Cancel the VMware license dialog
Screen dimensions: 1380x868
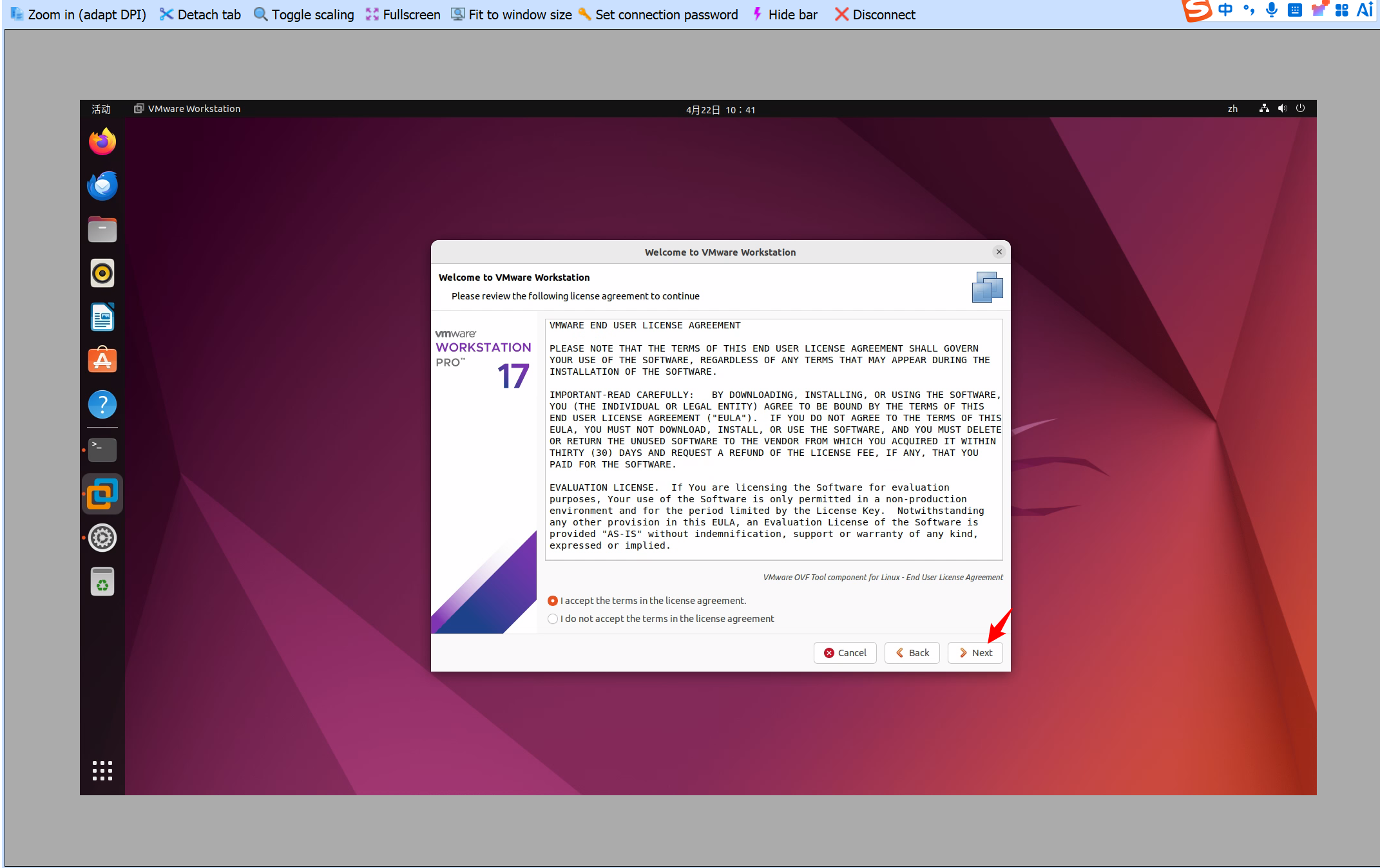point(845,653)
